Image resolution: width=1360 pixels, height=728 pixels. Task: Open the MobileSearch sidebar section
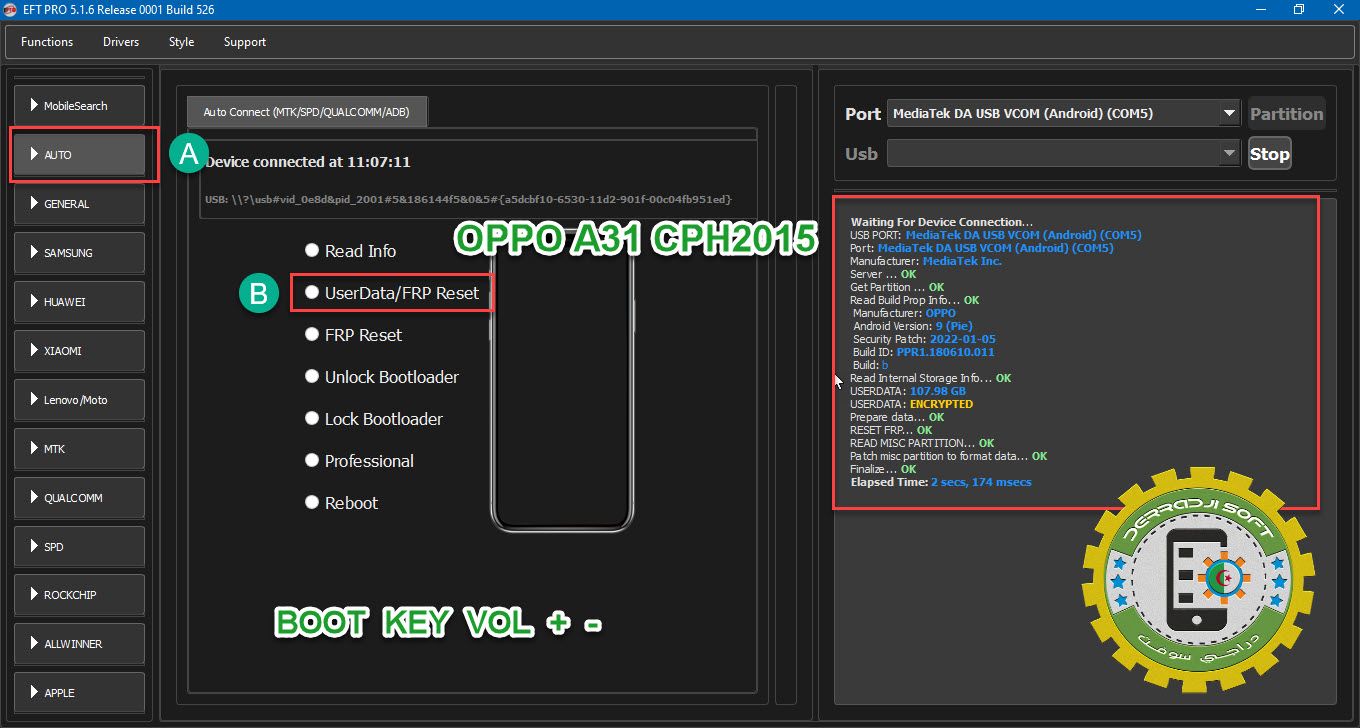point(80,105)
